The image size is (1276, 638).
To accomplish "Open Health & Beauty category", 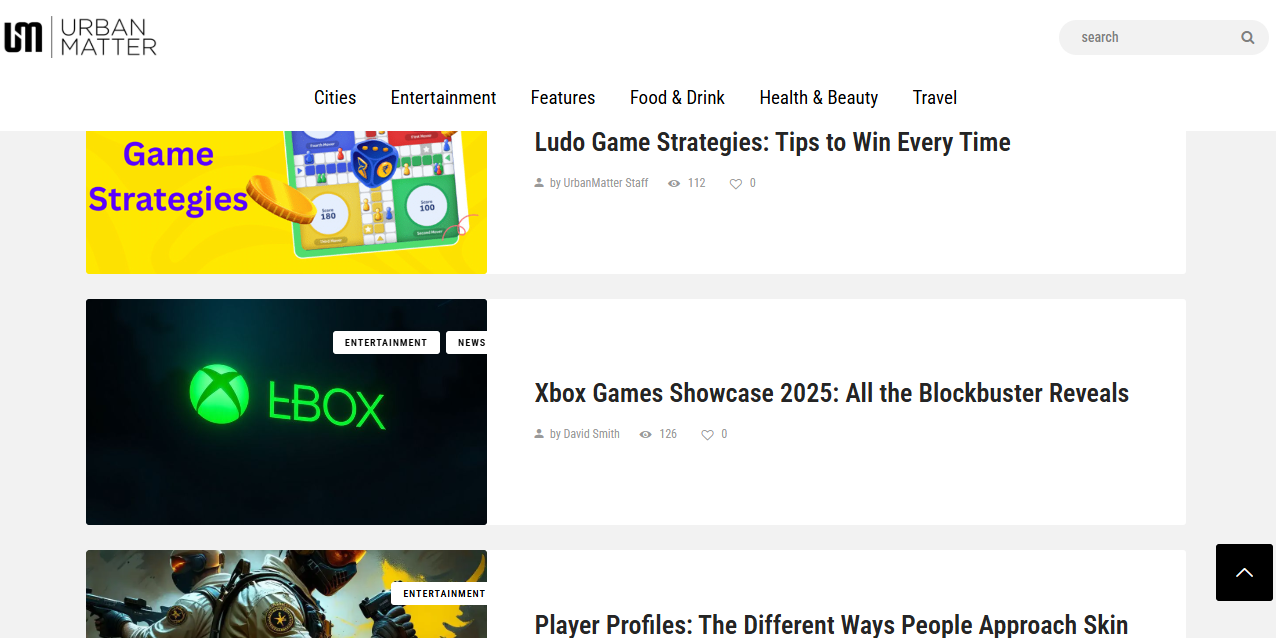I will pos(818,97).
